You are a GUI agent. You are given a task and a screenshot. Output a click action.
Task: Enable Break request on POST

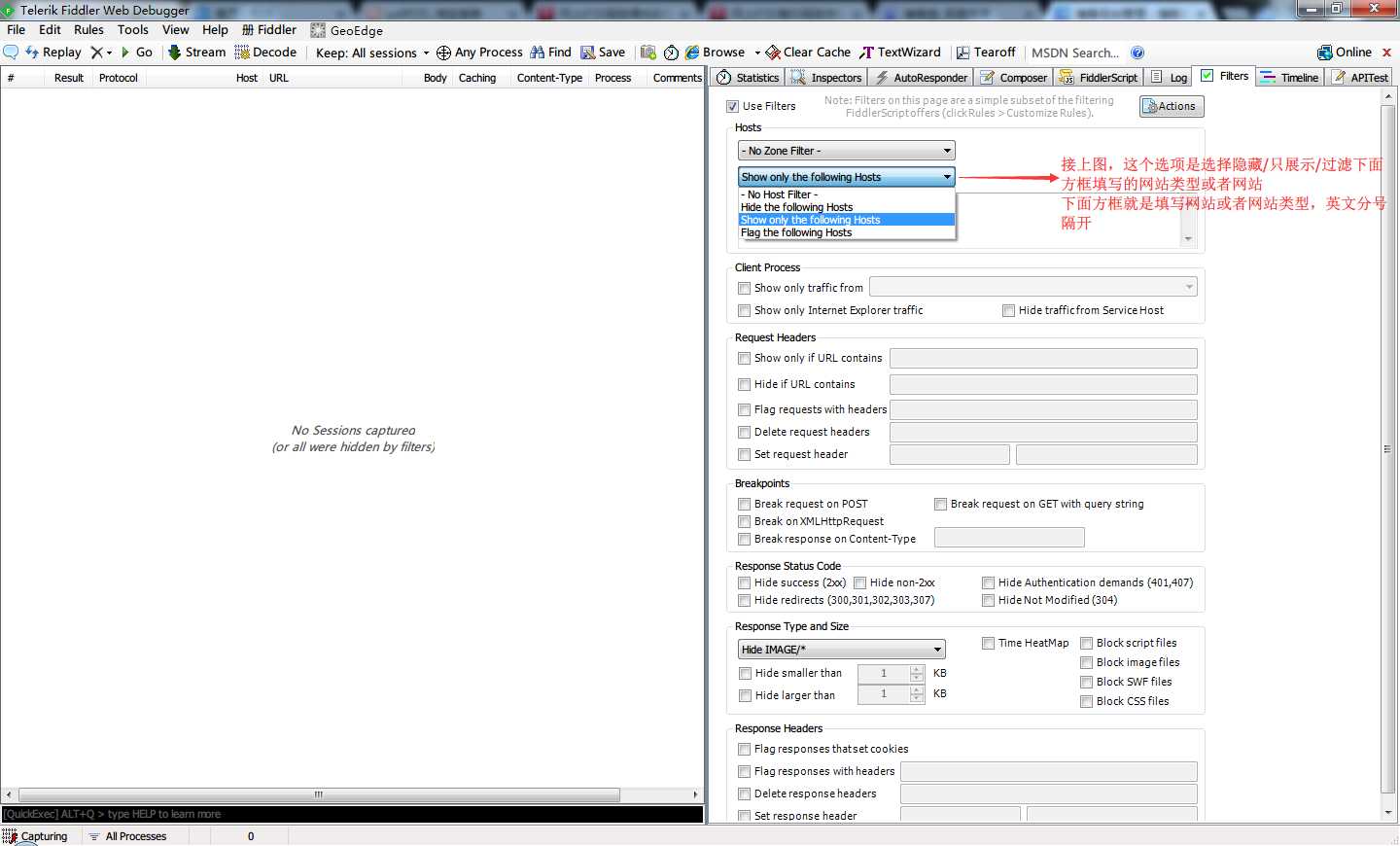coord(745,504)
